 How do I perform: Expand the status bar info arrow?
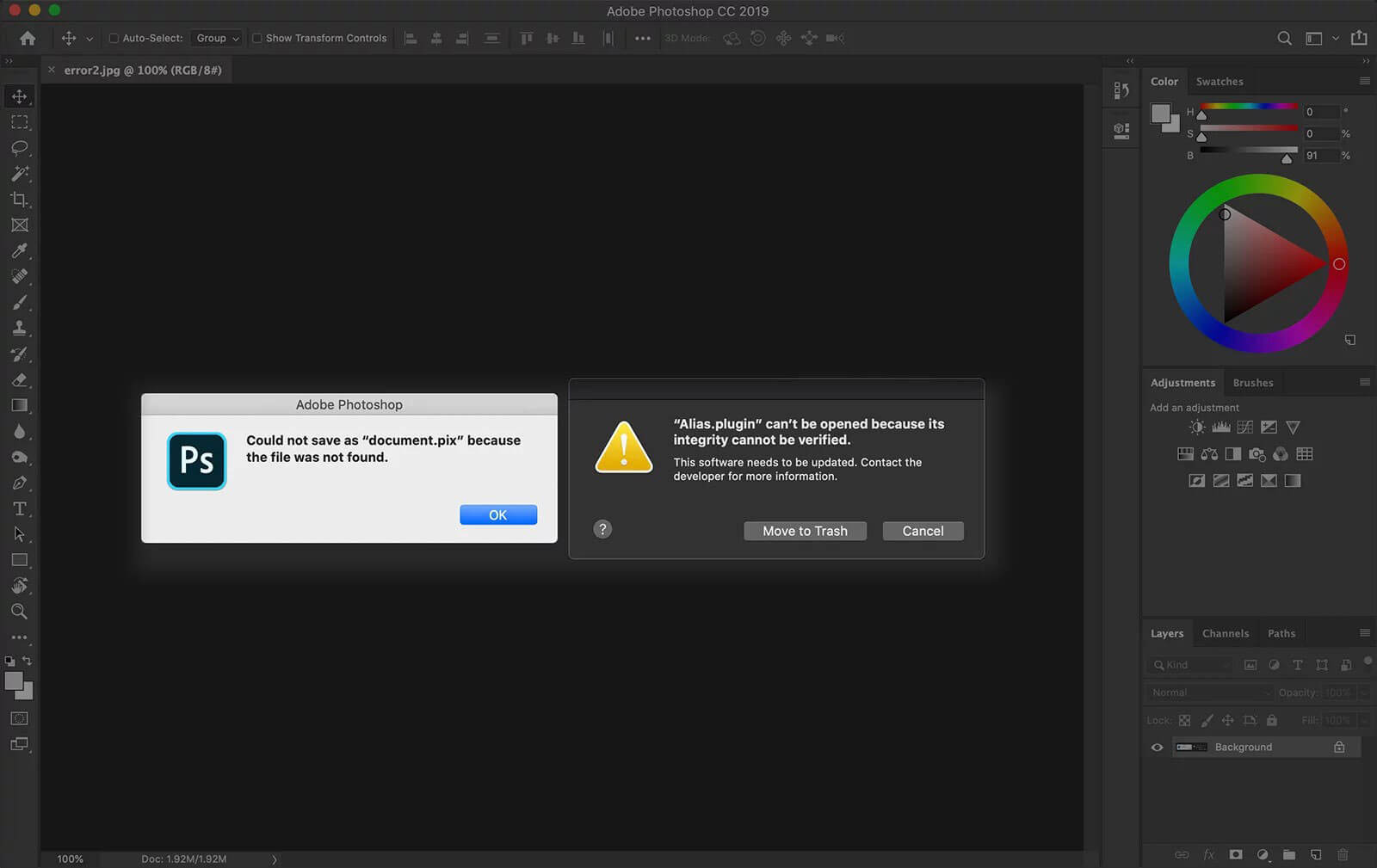[275, 859]
